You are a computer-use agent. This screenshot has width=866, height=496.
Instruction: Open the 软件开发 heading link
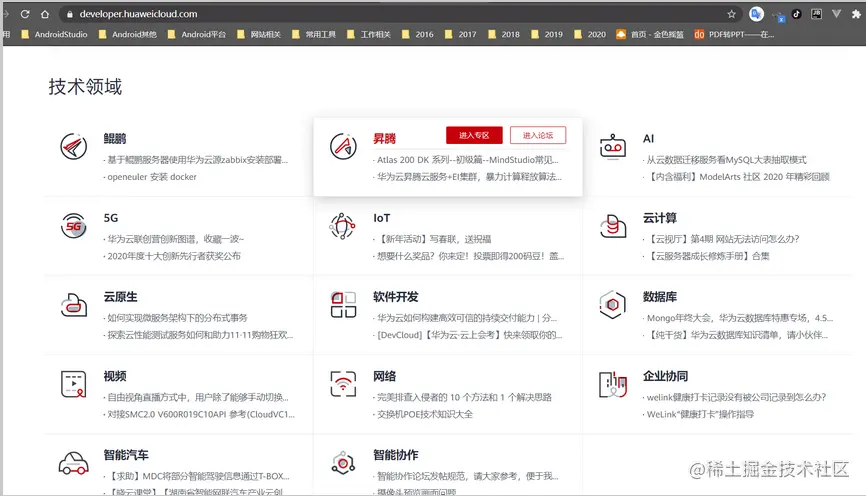(396, 297)
